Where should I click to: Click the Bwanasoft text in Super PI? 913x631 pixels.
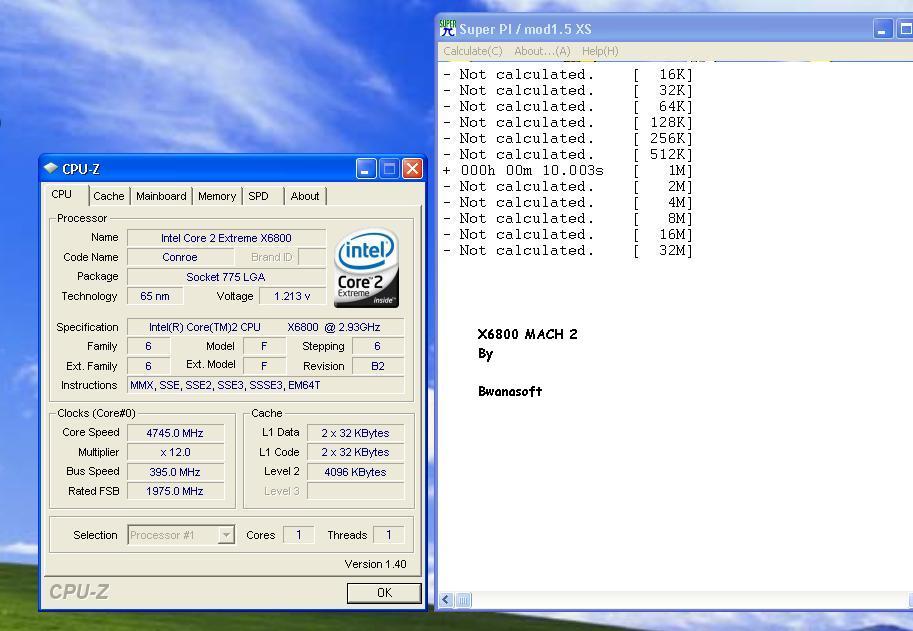click(510, 391)
